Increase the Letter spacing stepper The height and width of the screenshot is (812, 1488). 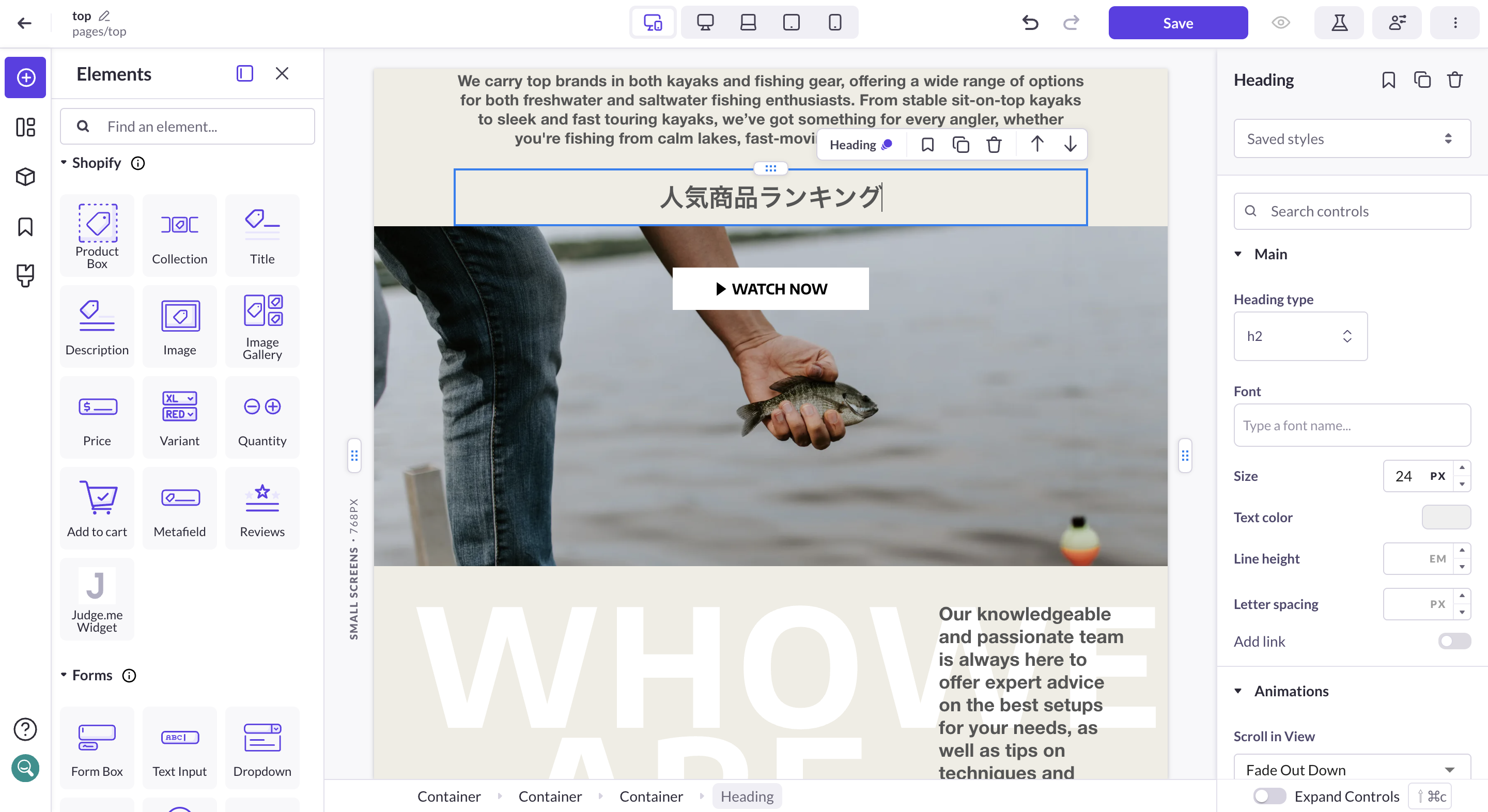coord(1462,596)
